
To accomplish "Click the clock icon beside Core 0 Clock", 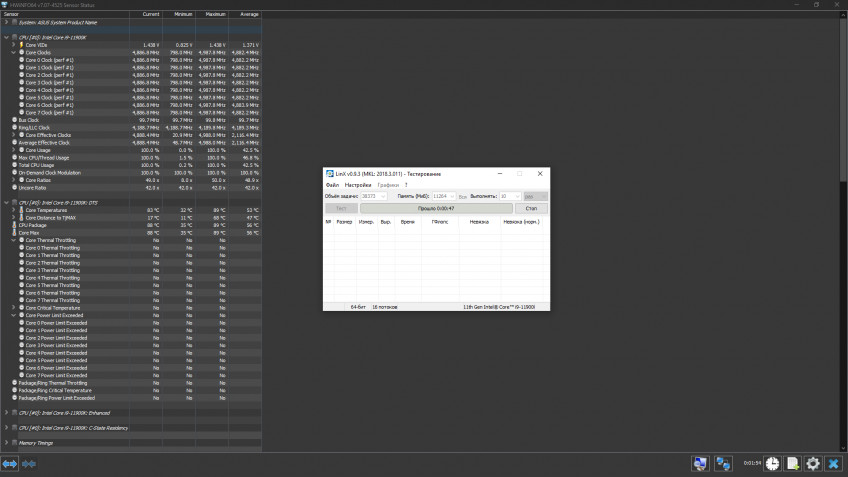I will tap(22, 60).
